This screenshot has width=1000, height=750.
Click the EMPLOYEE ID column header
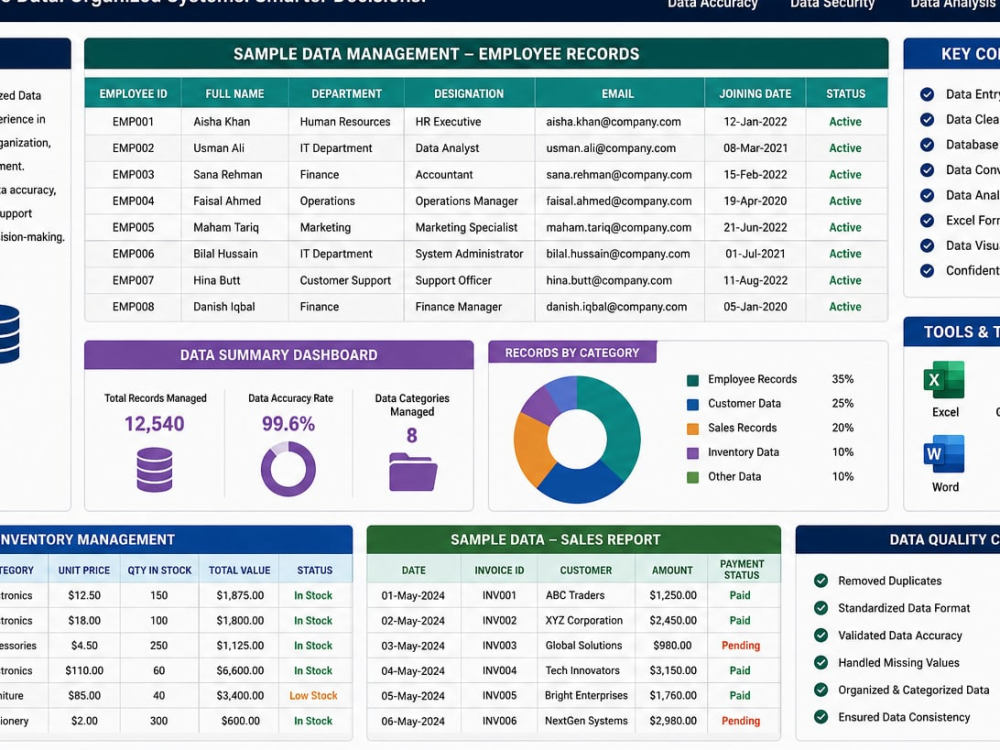click(x=133, y=94)
